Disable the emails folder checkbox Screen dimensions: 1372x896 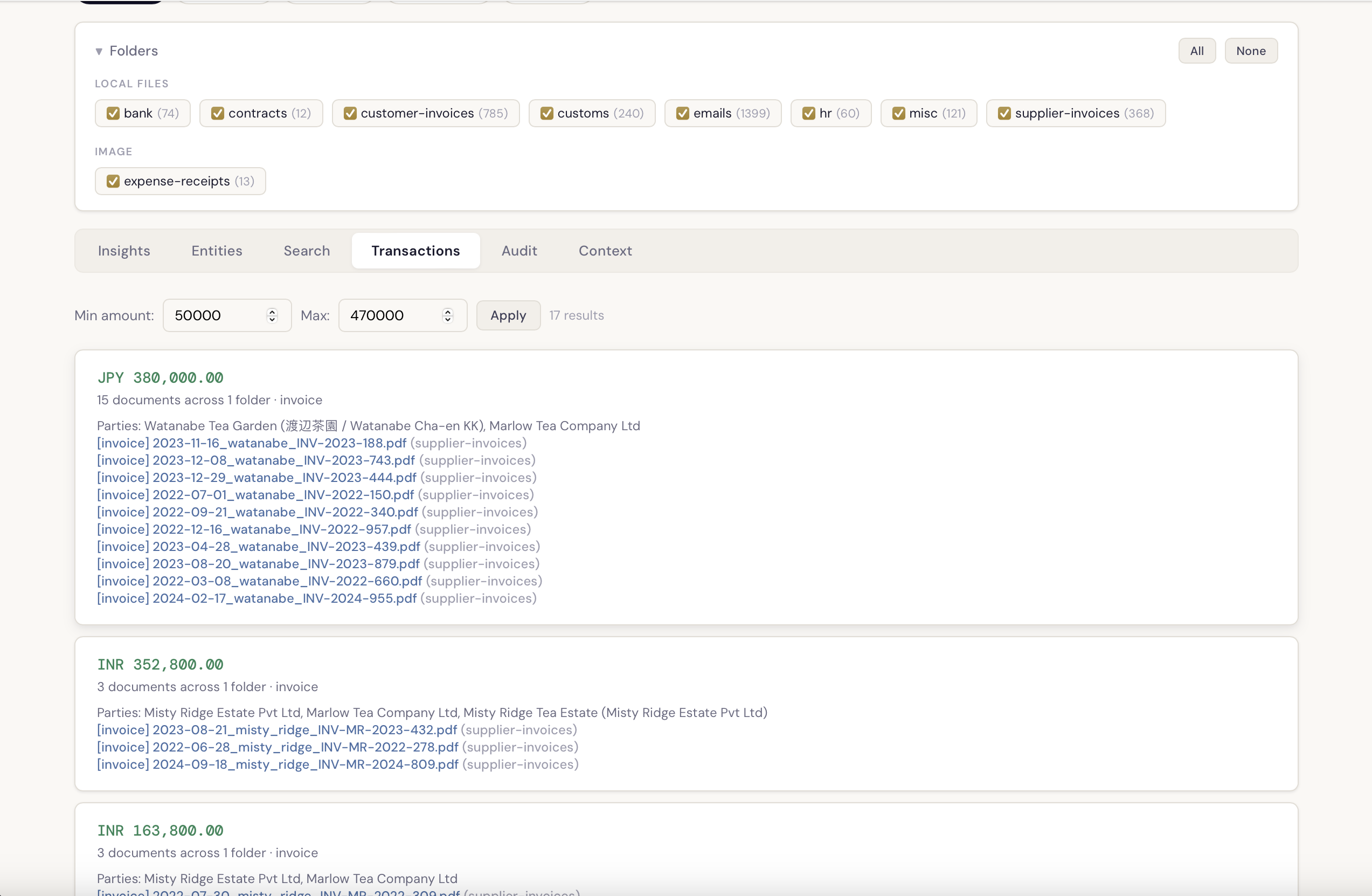683,113
